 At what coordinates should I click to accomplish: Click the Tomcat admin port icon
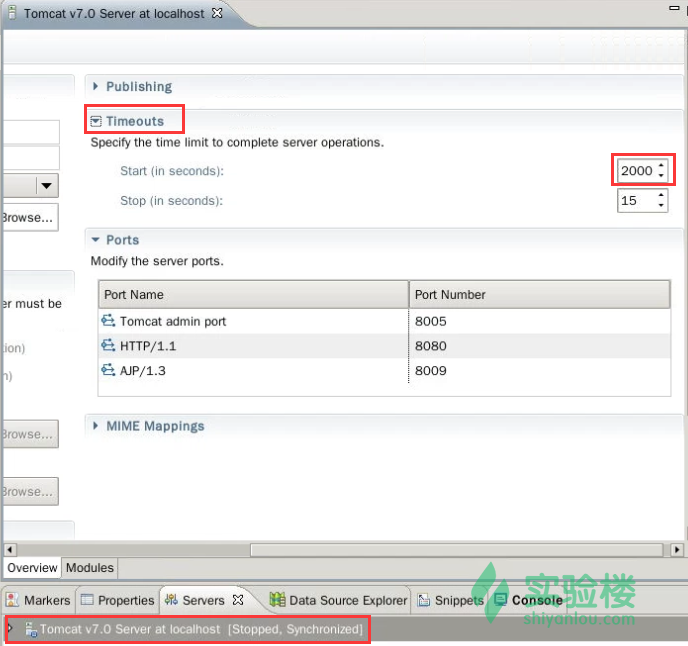(x=108, y=321)
